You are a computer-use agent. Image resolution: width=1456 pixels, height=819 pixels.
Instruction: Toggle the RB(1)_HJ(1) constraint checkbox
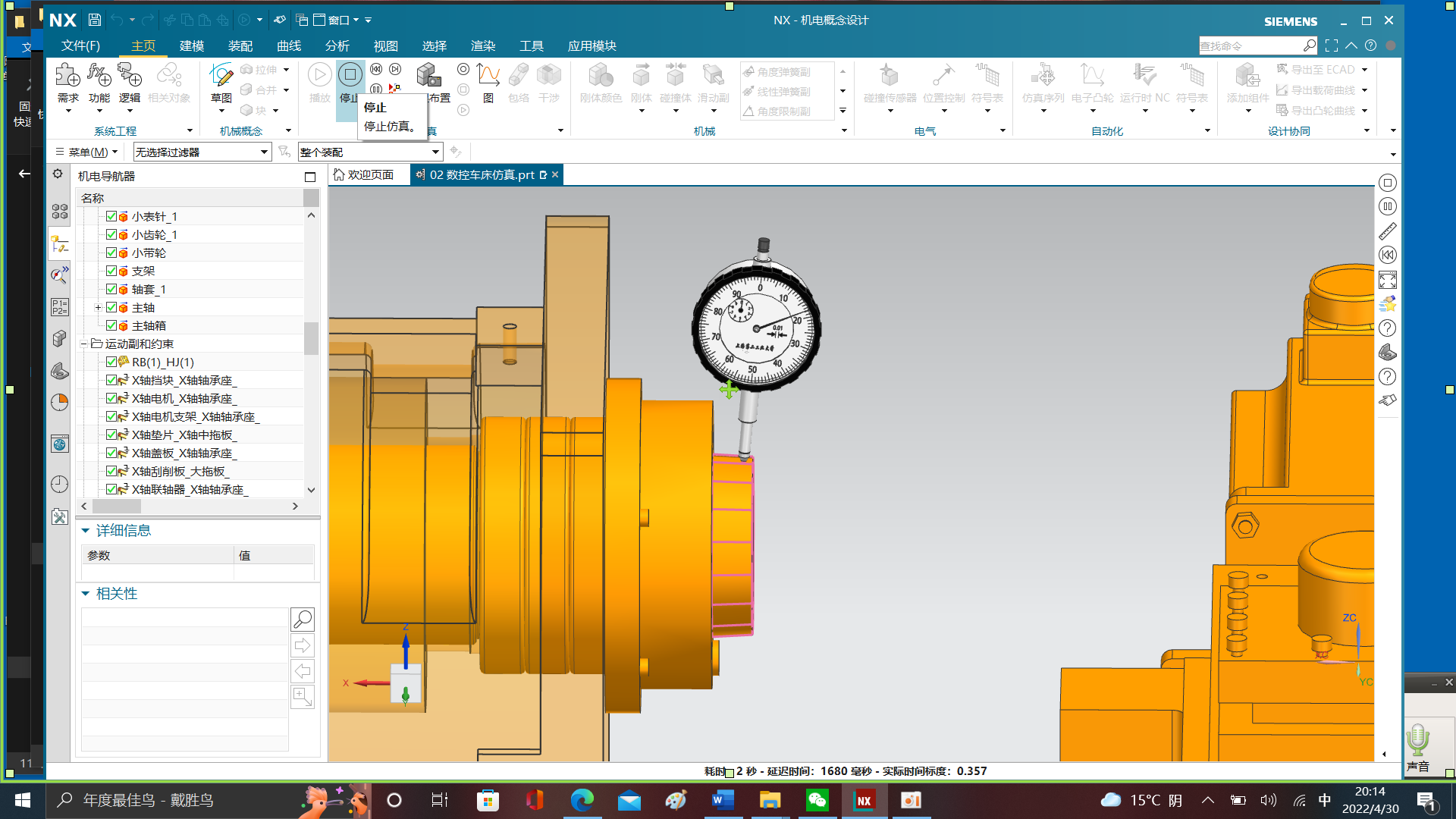(111, 362)
